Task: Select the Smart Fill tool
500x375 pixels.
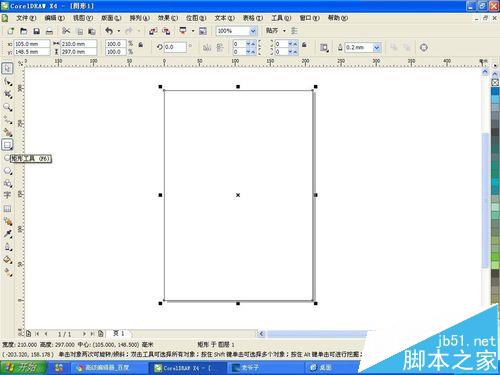Action: [x=8, y=133]
